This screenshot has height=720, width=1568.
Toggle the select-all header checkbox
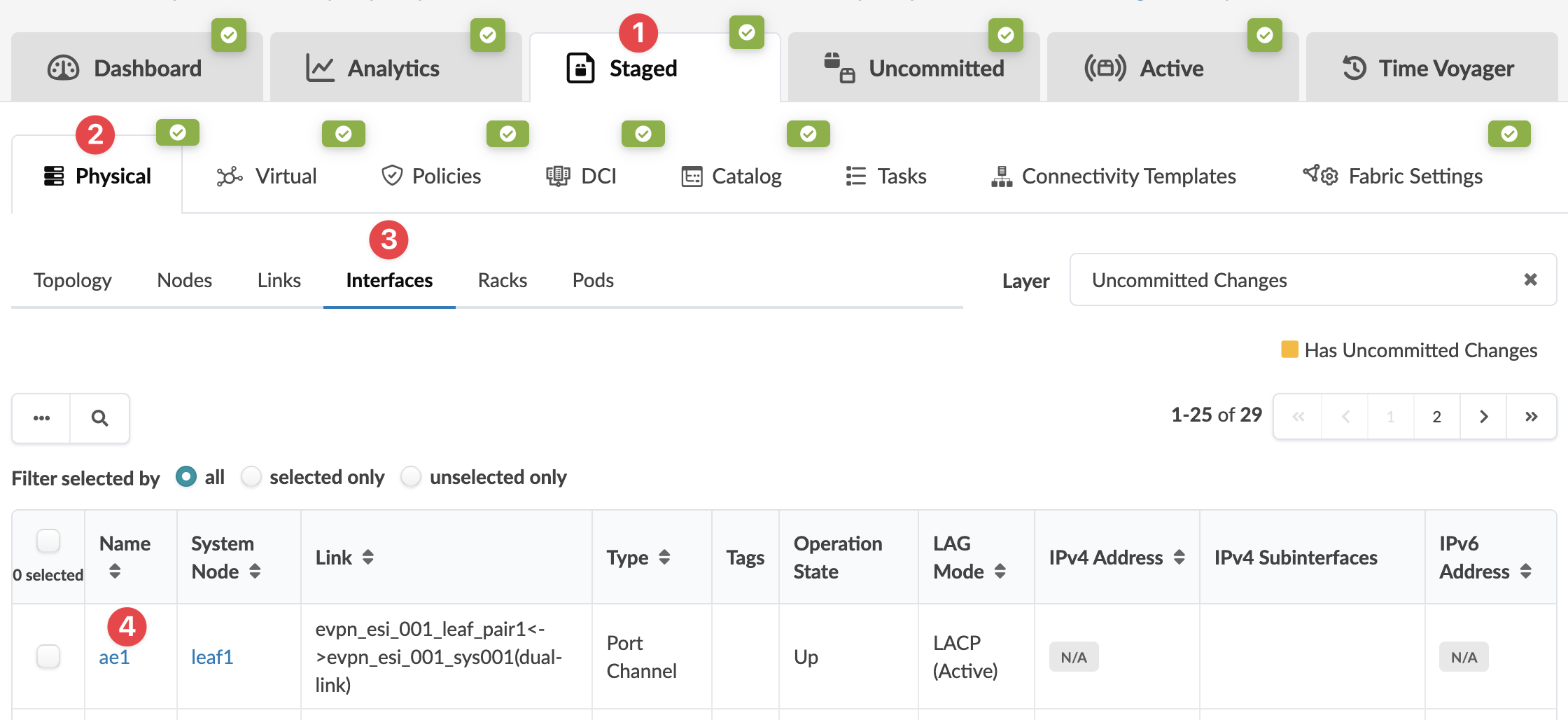coord(48,541)
